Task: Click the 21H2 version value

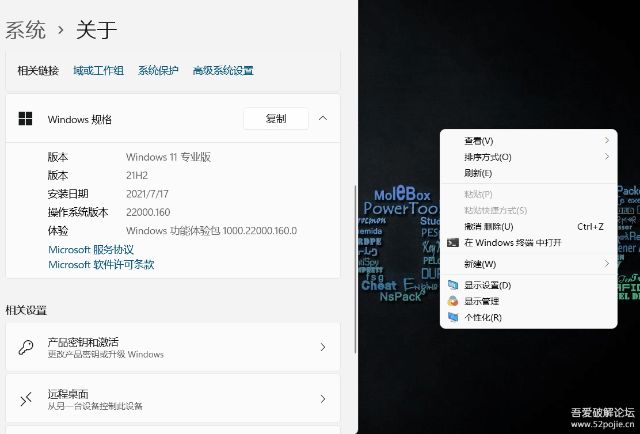Action: 137,176
